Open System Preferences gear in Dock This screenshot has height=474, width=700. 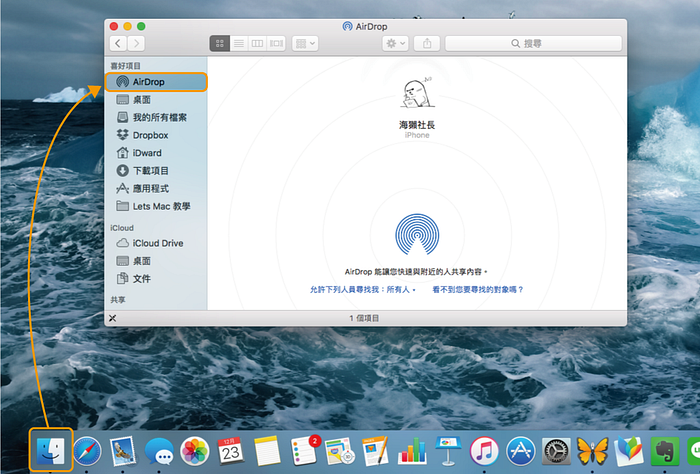coord(556,451)
